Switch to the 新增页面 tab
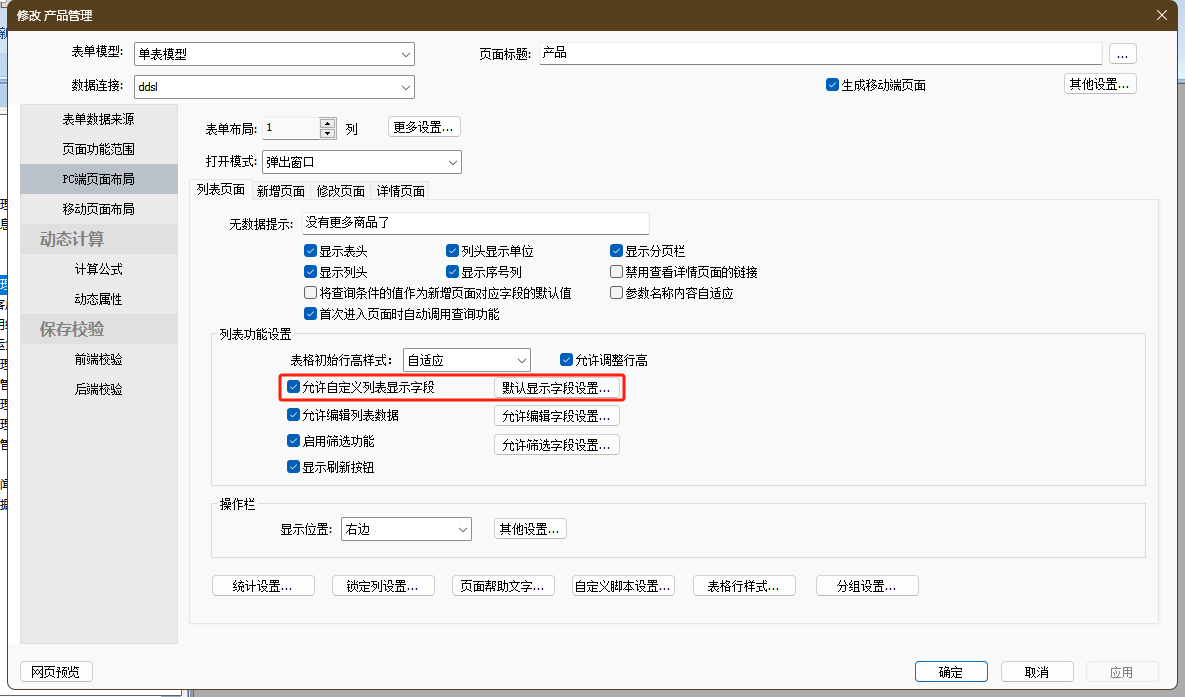1185x697 pixels. 280,191
